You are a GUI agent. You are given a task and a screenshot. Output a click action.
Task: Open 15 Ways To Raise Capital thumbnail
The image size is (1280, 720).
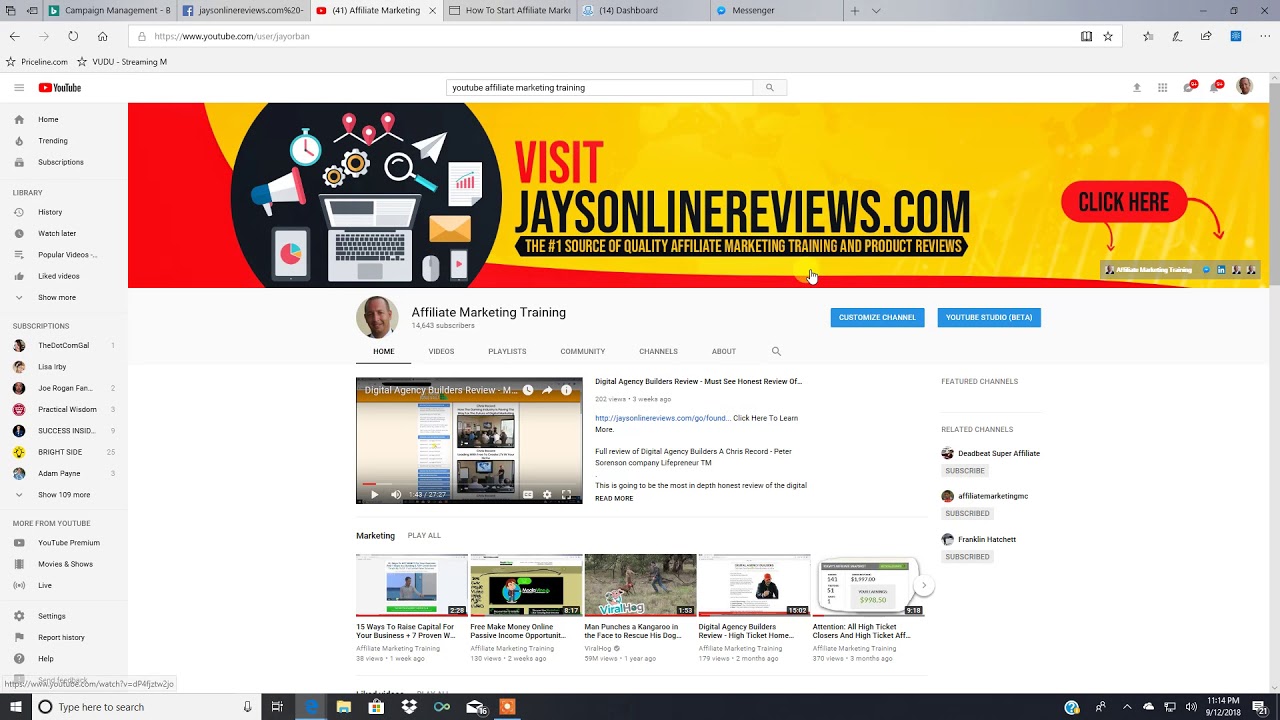pyautogui.click(x=412, y=585)
